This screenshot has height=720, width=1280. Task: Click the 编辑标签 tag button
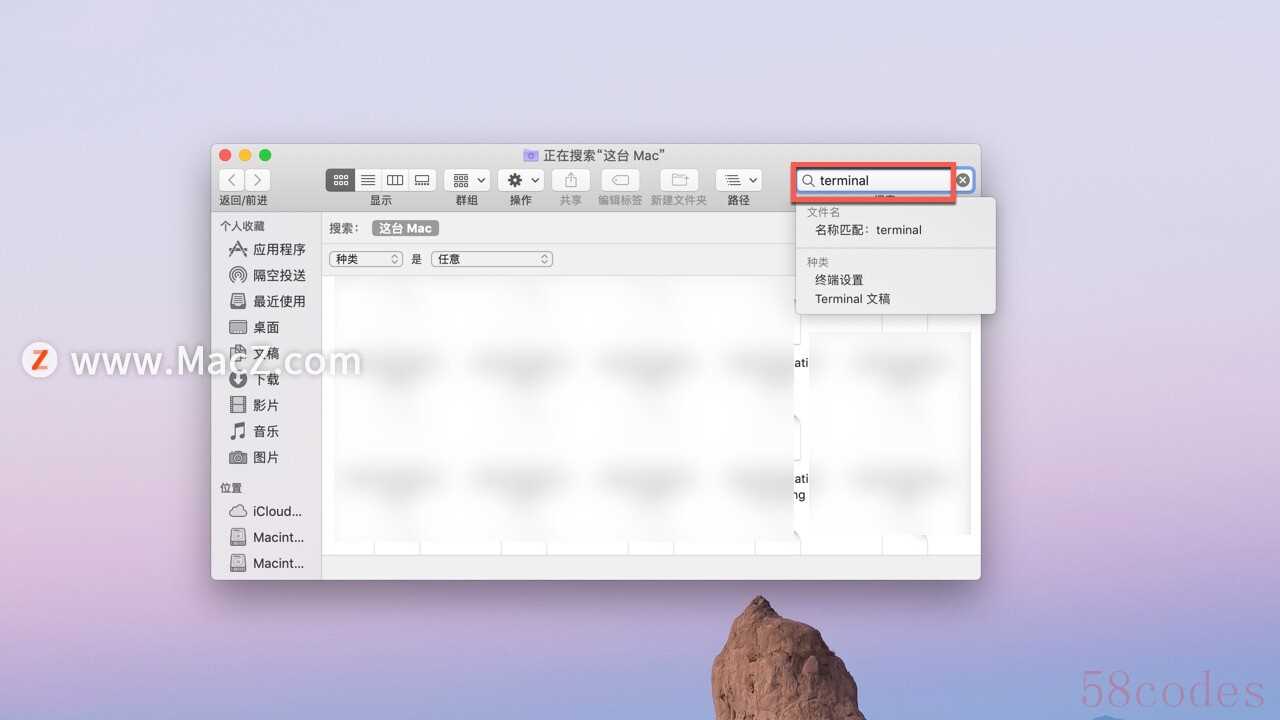(x=620, y=180)
